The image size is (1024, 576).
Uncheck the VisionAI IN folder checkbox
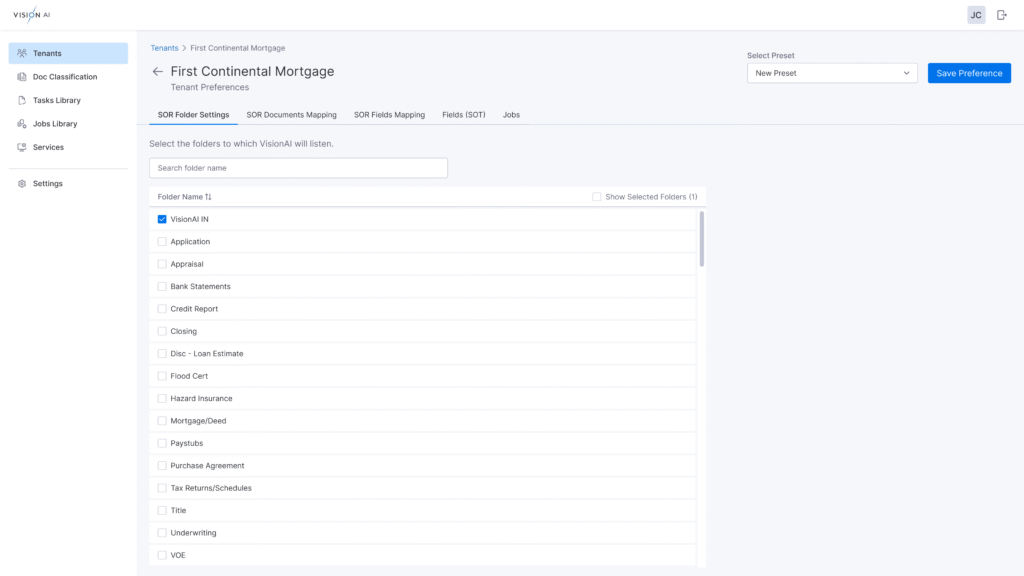[162, 219]
